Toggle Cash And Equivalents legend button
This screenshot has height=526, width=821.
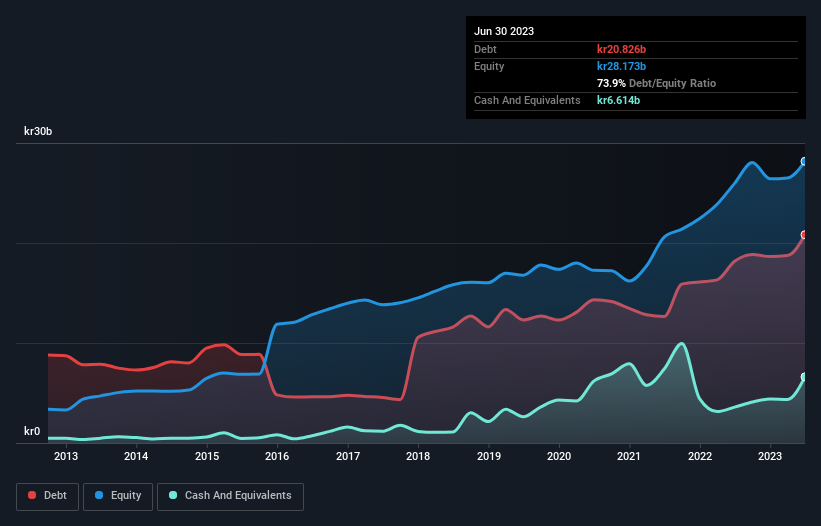tap(230, 496)
